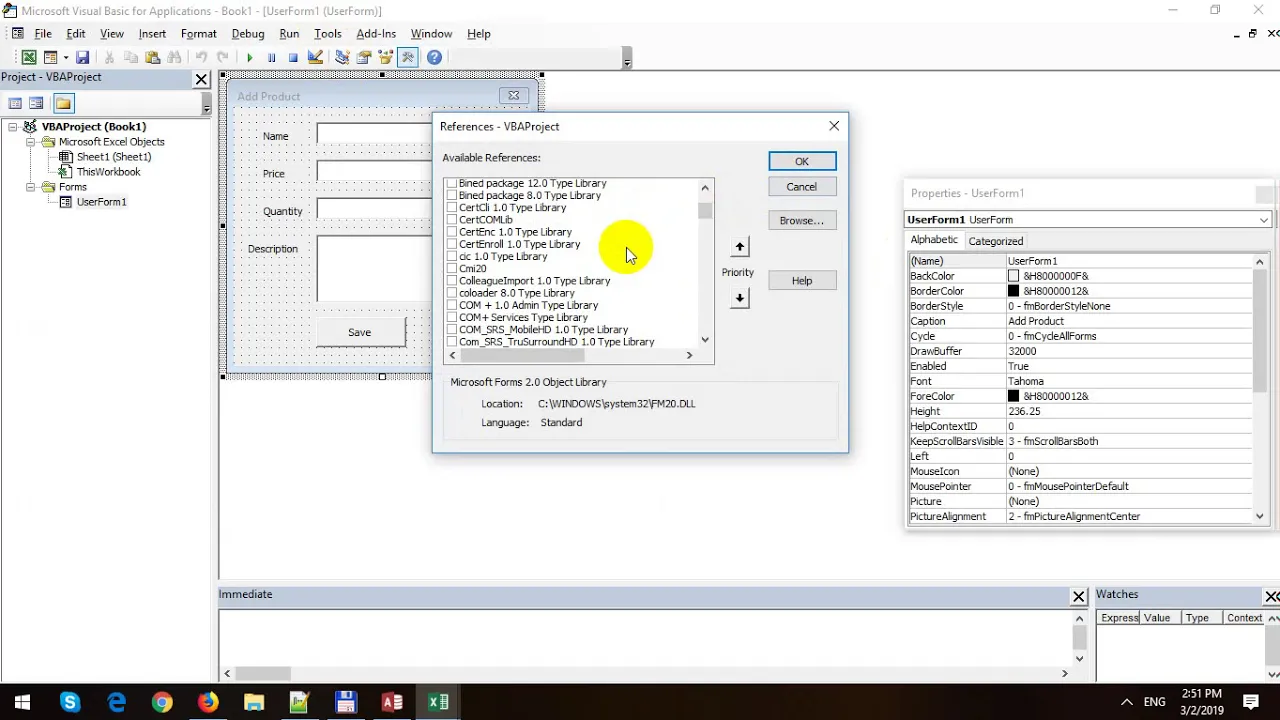Image resolution: width=1280 pixels, height=720 pixels.
Task: Check Cmi20 reference box
Action: click(x=452, y=268)
